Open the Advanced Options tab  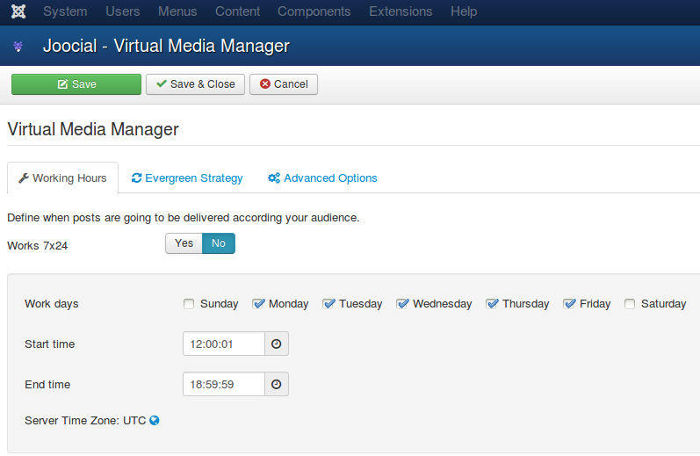click(x=322, y=178)
